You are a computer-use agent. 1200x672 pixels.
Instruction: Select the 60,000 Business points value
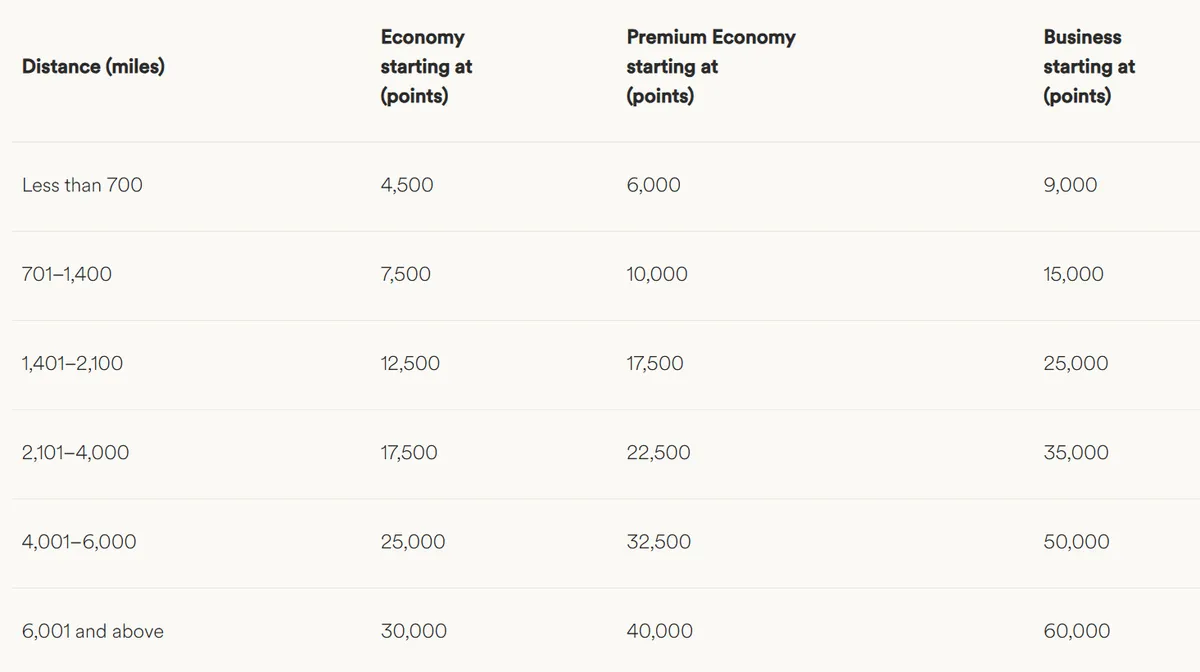[1076, 631]
